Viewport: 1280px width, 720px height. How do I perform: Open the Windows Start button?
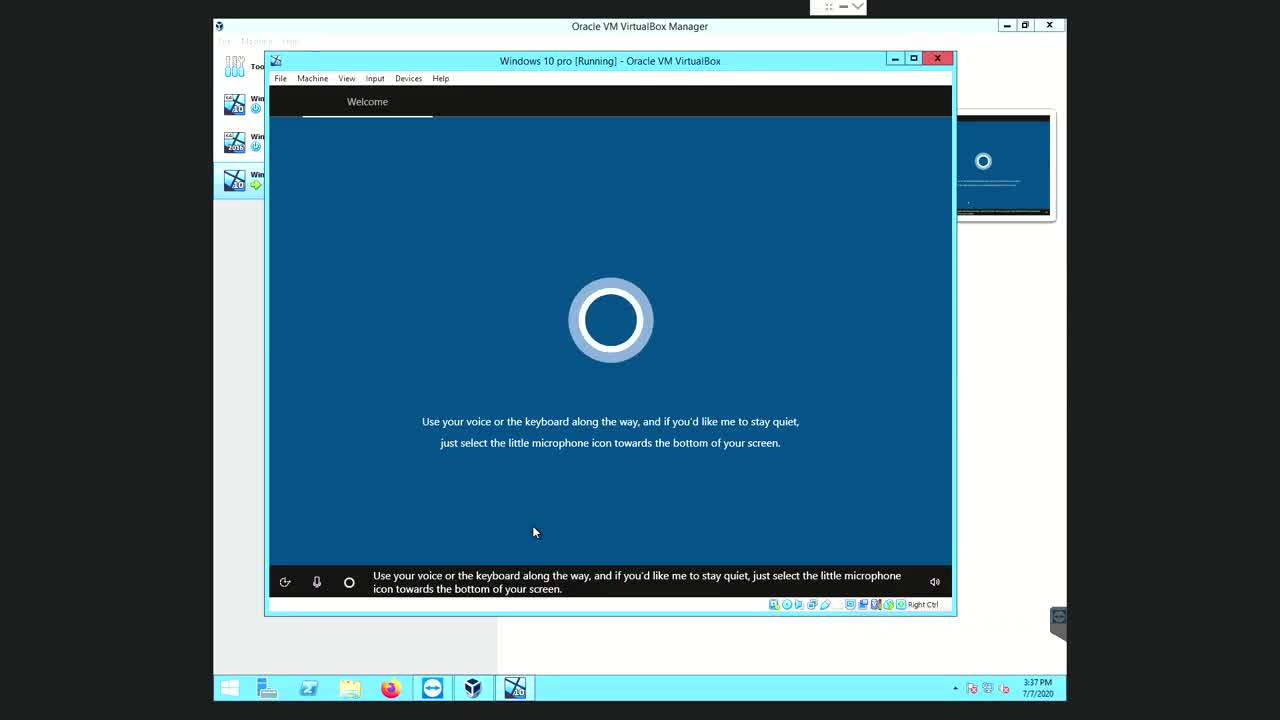pos(229,688)
